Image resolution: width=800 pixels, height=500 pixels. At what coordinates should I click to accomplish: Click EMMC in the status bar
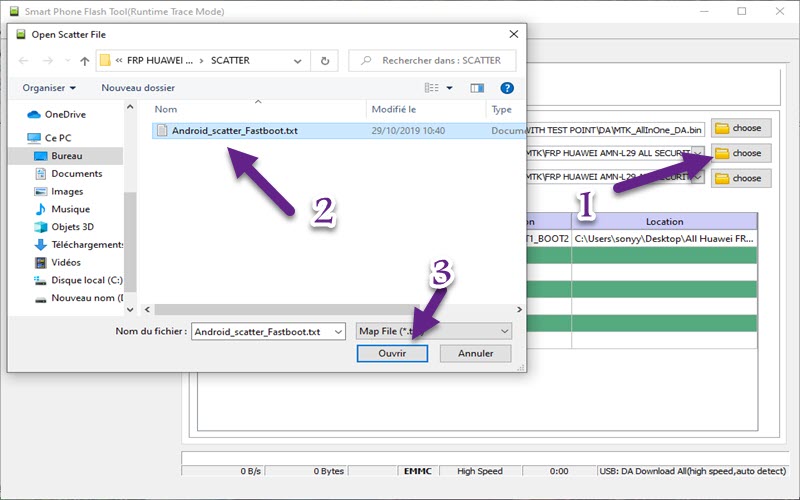[418, 471]
